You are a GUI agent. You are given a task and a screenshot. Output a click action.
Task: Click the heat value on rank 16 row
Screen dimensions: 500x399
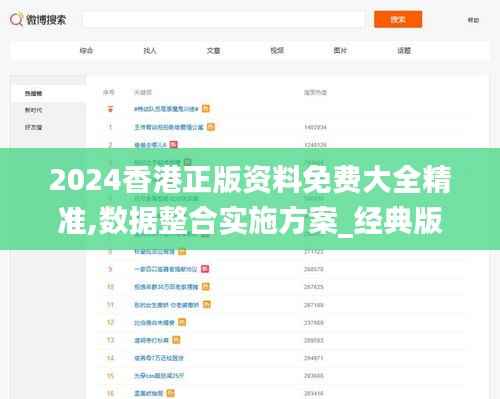[314, 394]
